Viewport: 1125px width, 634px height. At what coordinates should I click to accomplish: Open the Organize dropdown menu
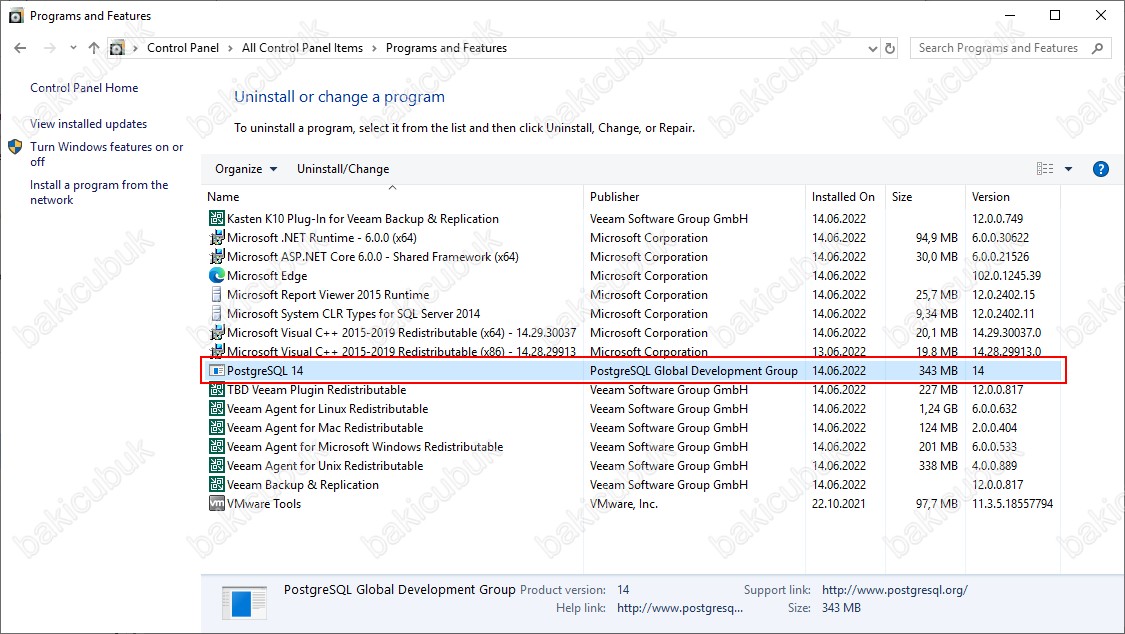pyautogui.click(x=246, y=169)
